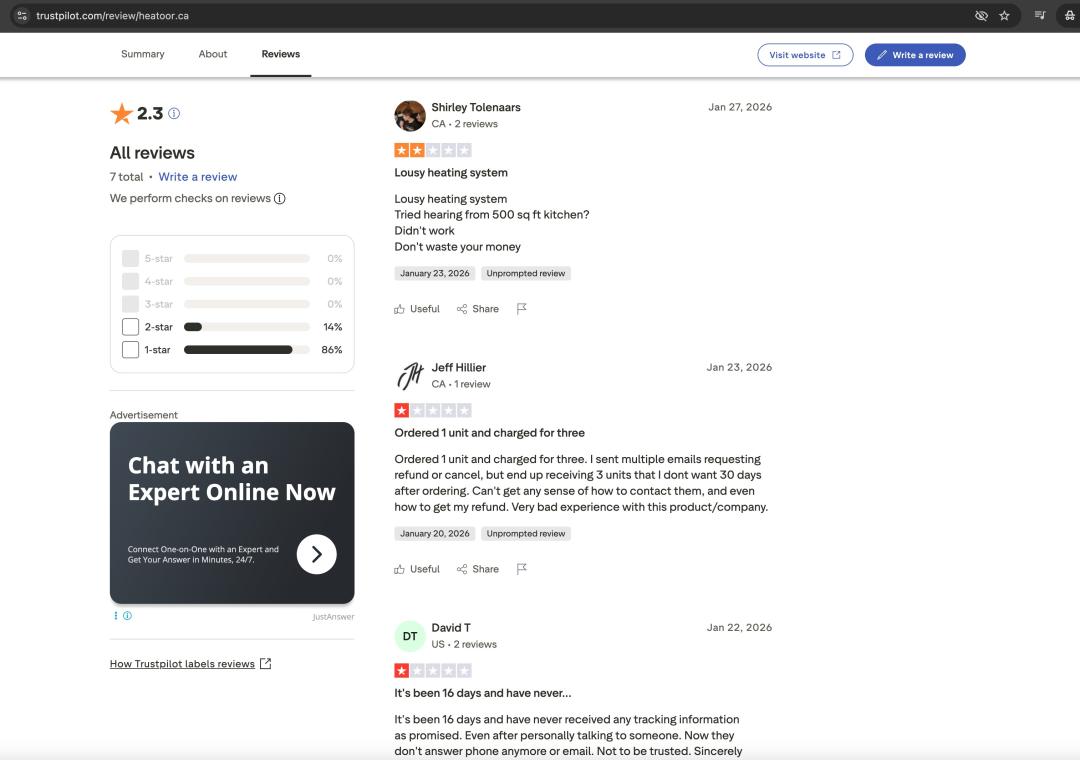Image resolution: width=1080 pixels, height=760 pixels.
Task: Click info icon beside 'We perform checks on reviews'
Action: click(x=280, y=198)
